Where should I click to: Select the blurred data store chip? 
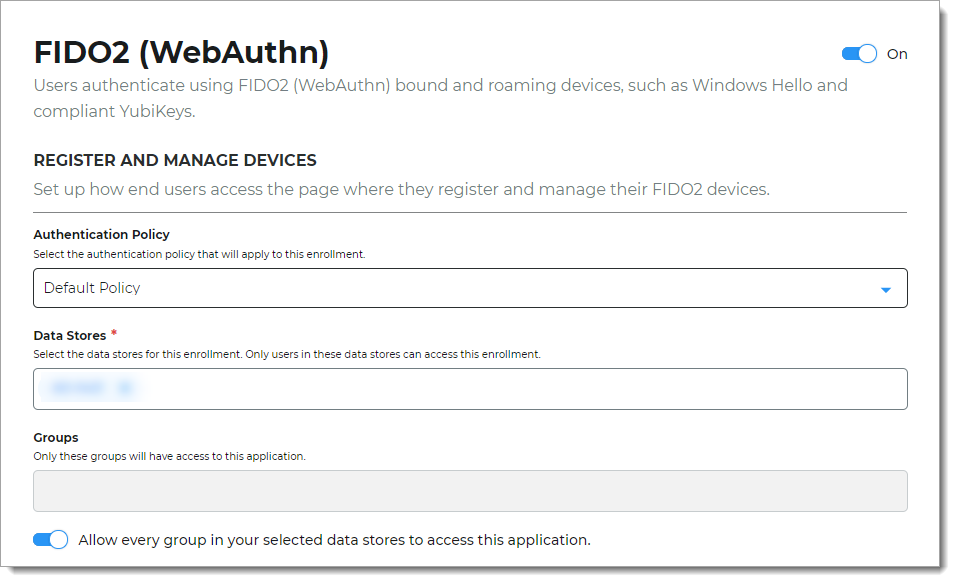pyautogui.click(x=78, y=389)
